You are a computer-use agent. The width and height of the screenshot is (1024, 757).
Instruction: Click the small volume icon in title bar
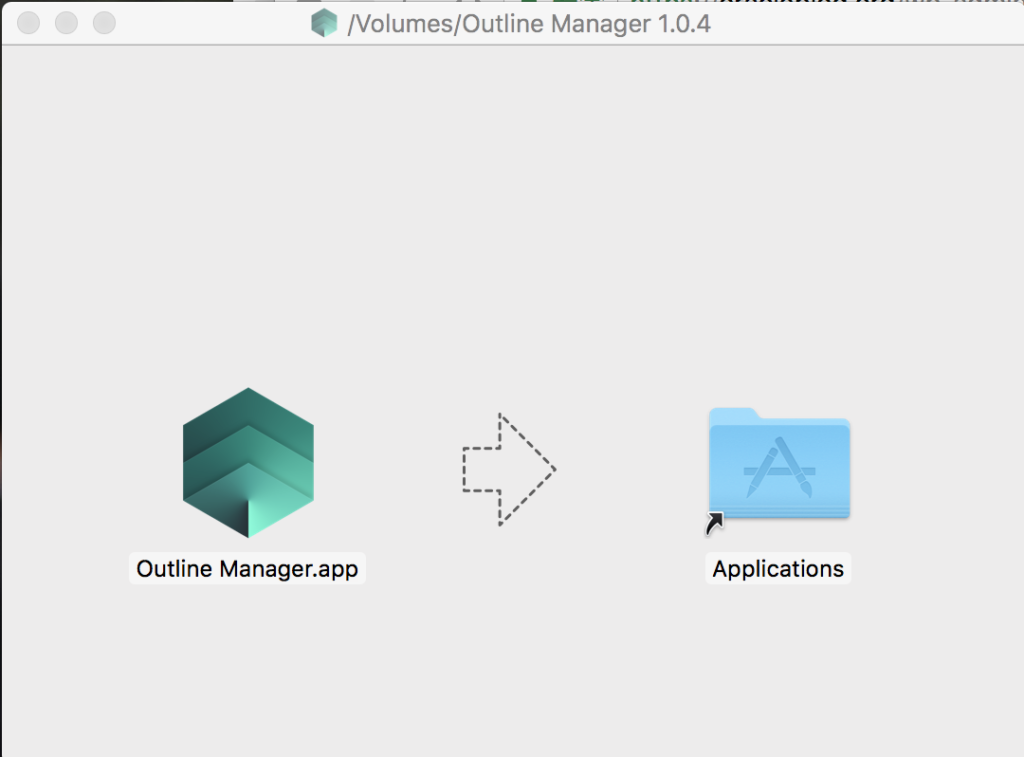(x=324, y=23)
